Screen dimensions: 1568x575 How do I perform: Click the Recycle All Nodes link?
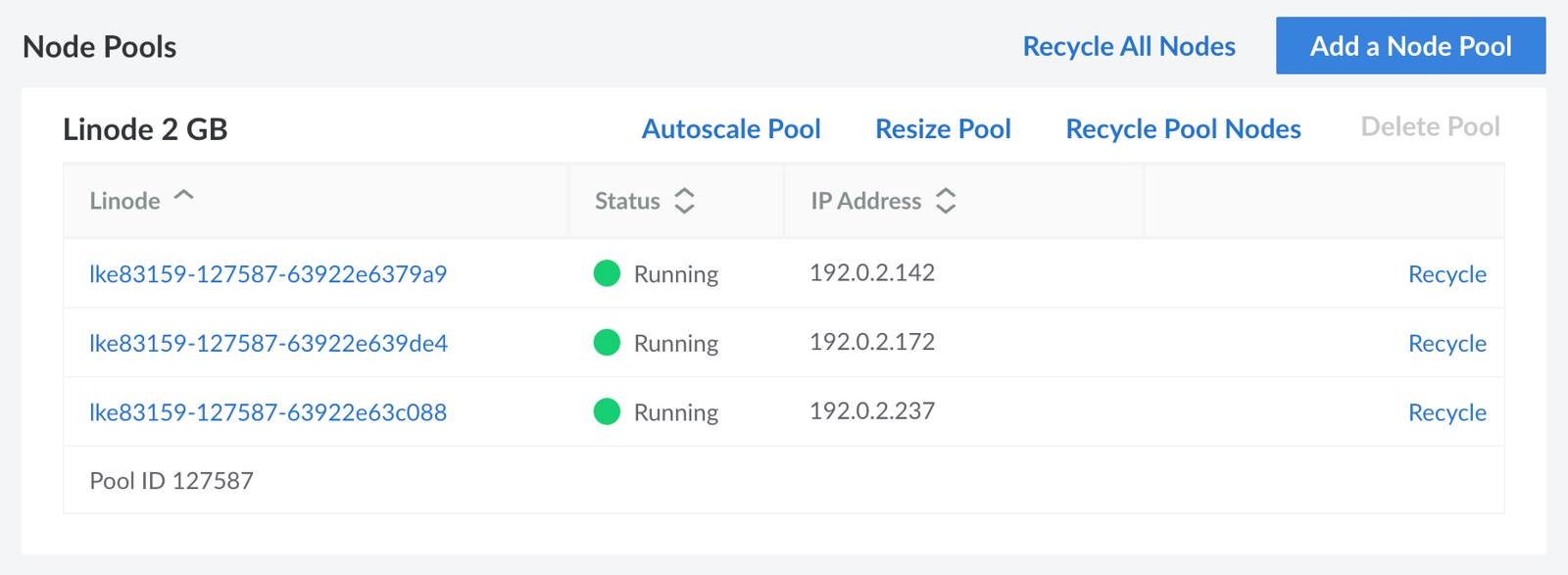point(1128,46)
